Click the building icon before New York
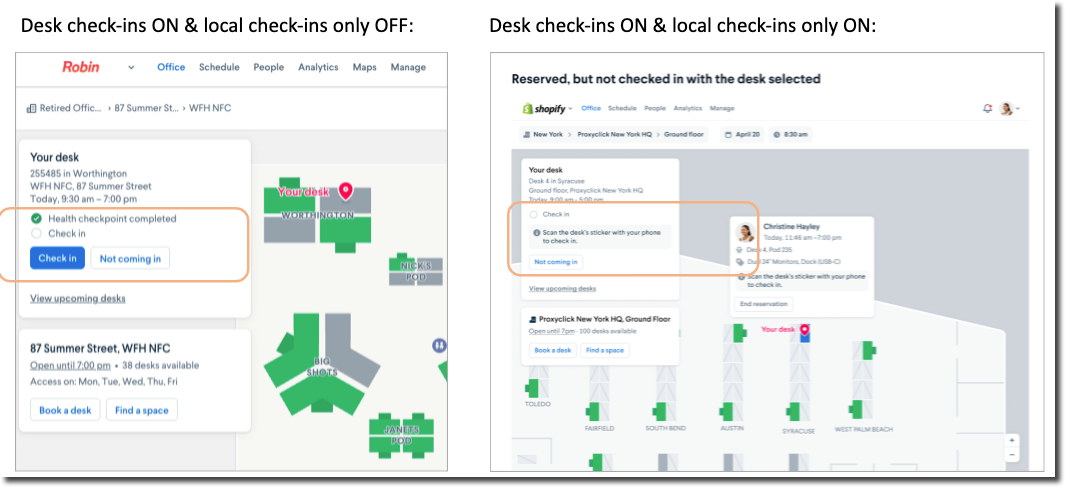The image size is (1065, 487). [526, 134]
